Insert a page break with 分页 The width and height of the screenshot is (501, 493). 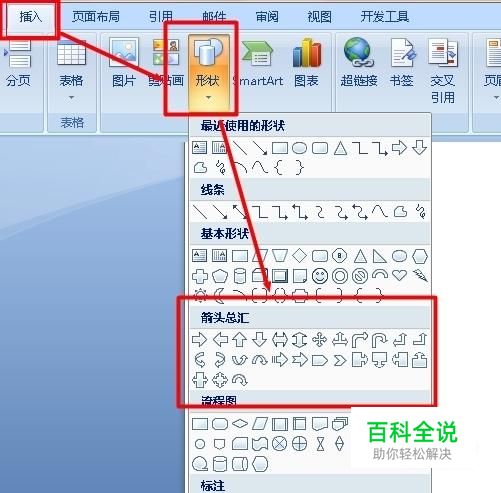point(18,63)
